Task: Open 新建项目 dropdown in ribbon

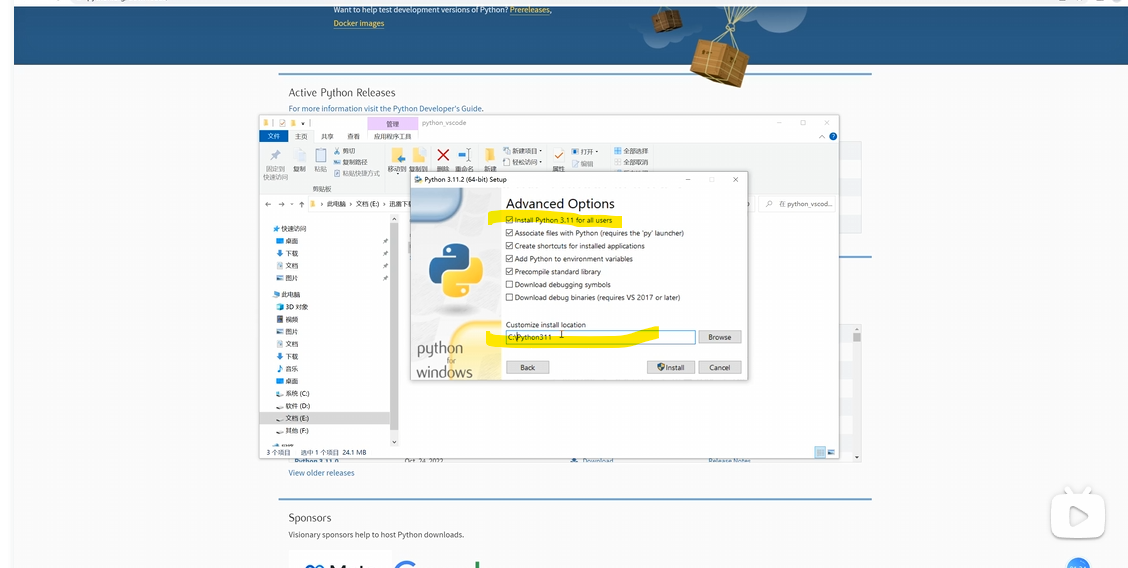Action: click(522, 151)
